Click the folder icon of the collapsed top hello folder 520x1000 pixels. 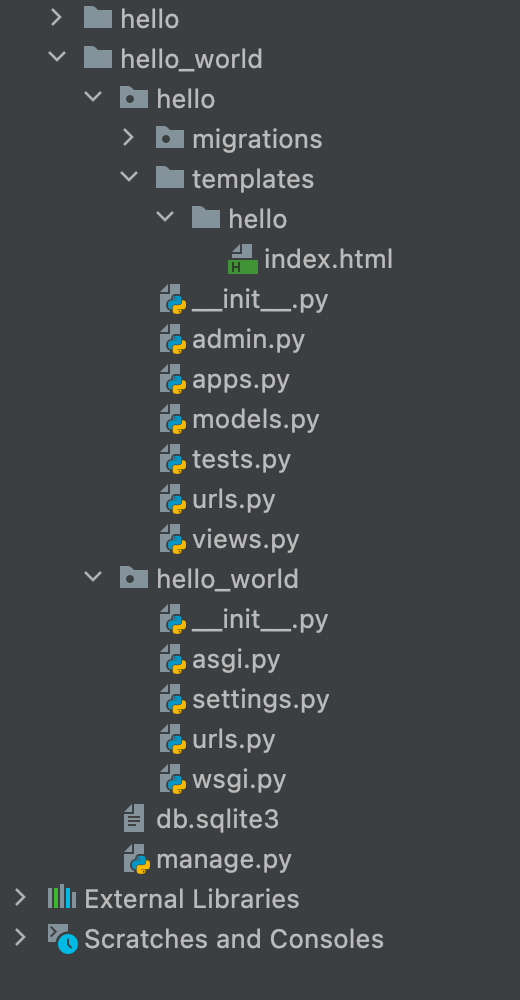point(98,18)
